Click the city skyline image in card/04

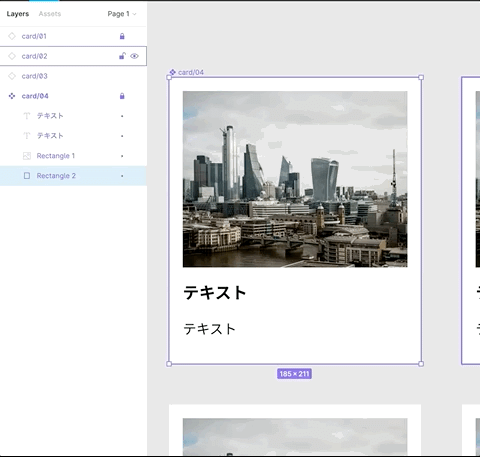pos(295,179)
